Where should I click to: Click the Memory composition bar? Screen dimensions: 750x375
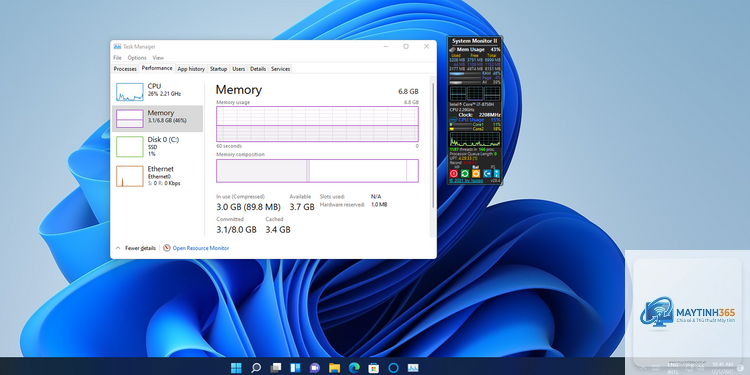[317, 171]
